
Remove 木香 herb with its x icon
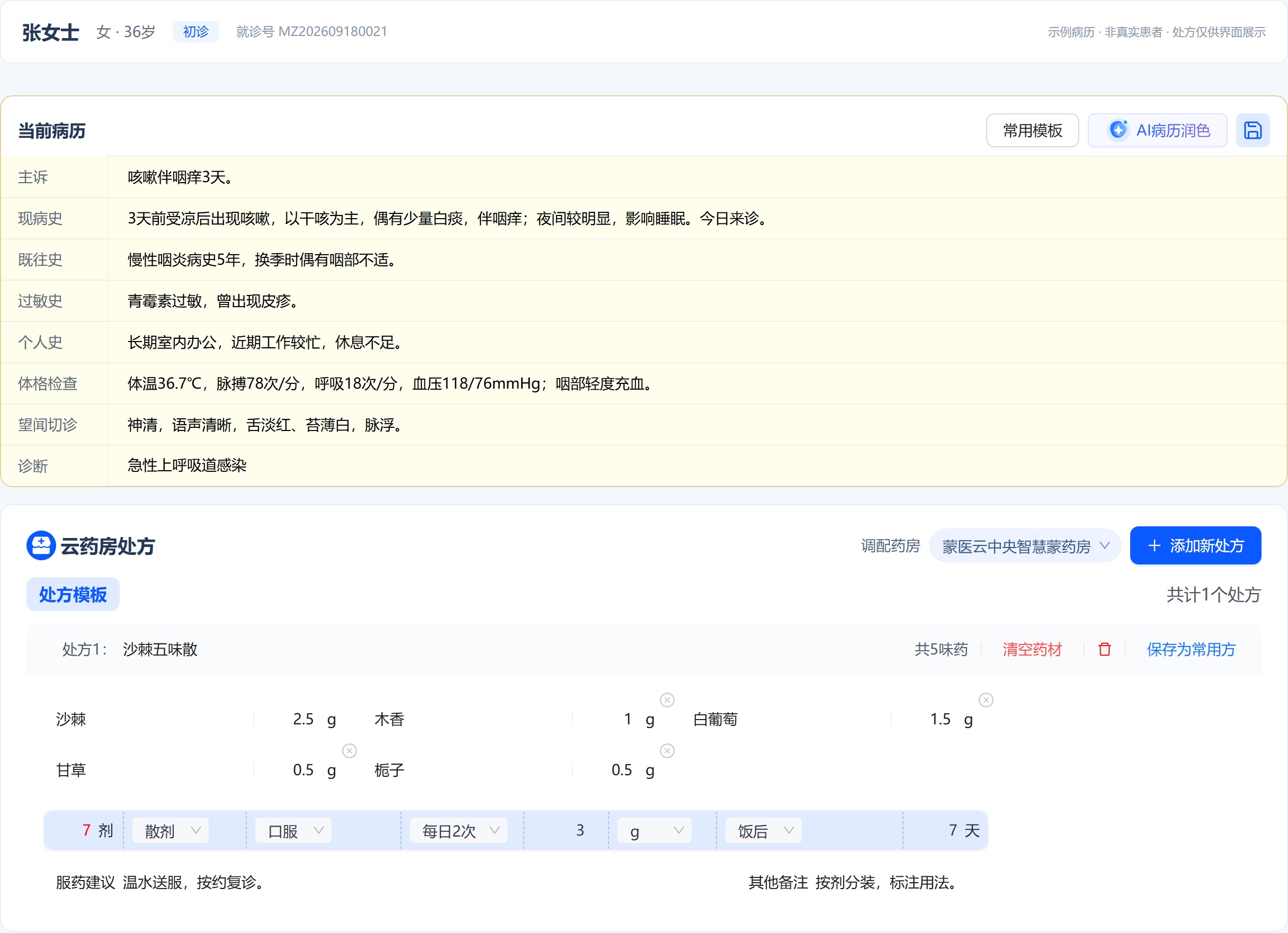click(x=667, y=699)
